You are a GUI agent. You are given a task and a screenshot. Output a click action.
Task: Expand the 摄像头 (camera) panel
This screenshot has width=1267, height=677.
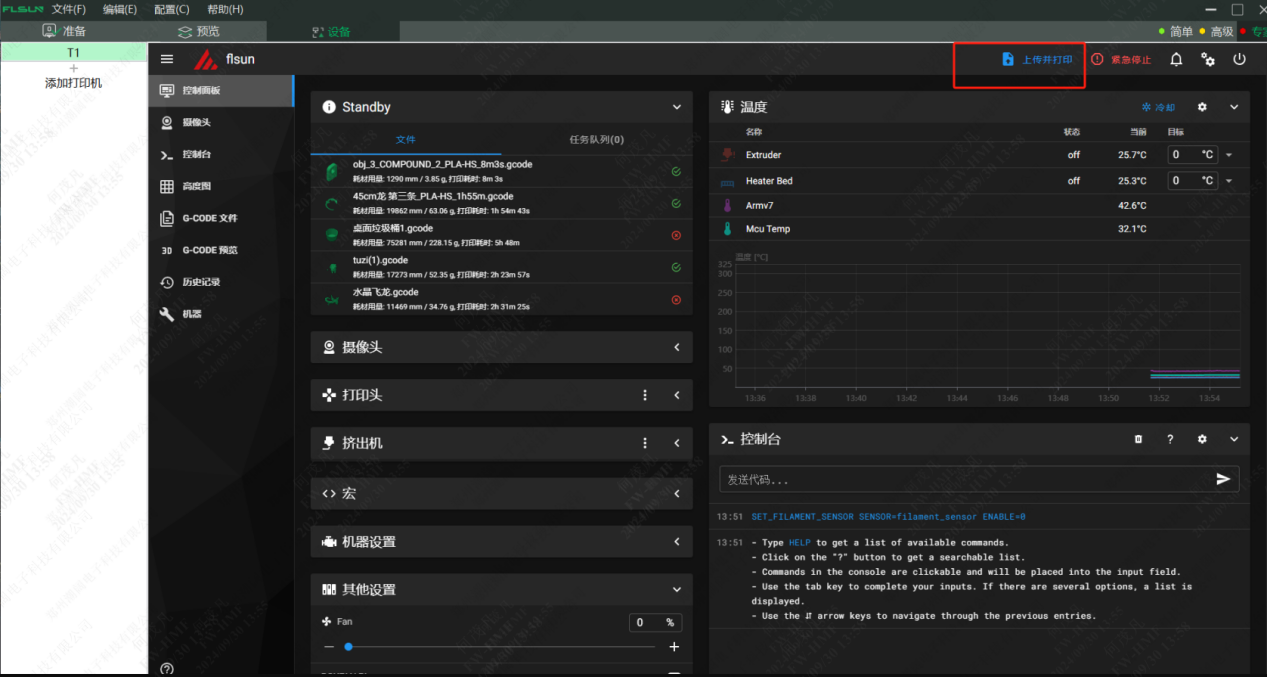(676, 347)
